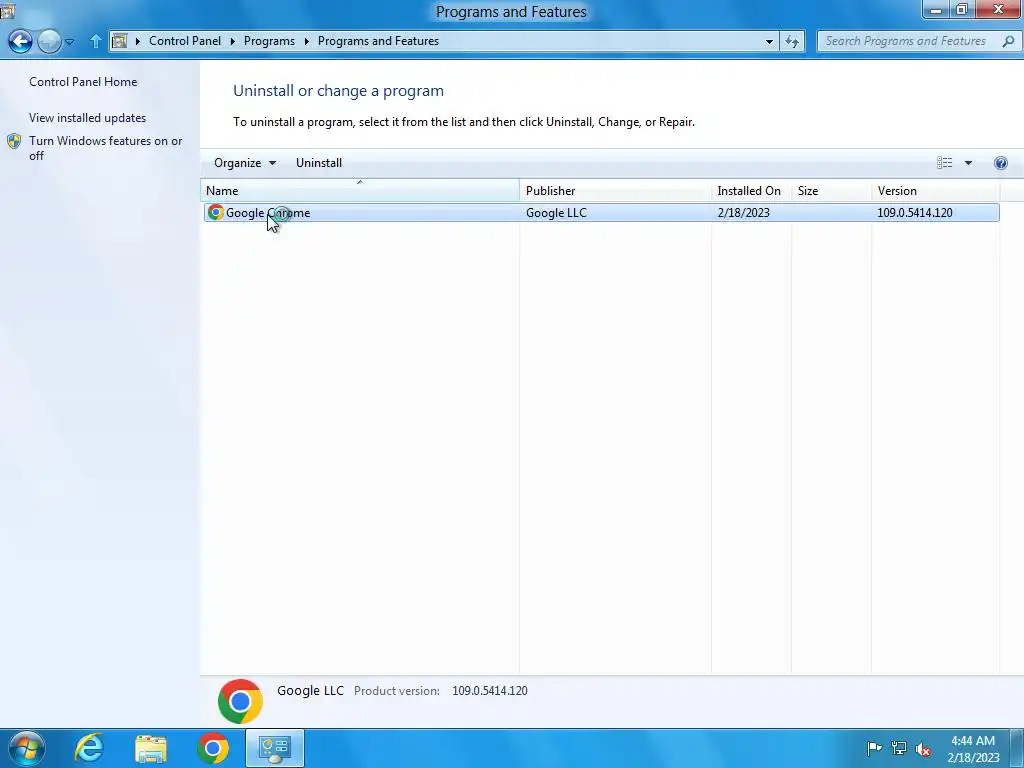The width and height of the screenshot is (1024, 768).
Task: Click the shield icon beside Windows features
Action: click(14, 141)
